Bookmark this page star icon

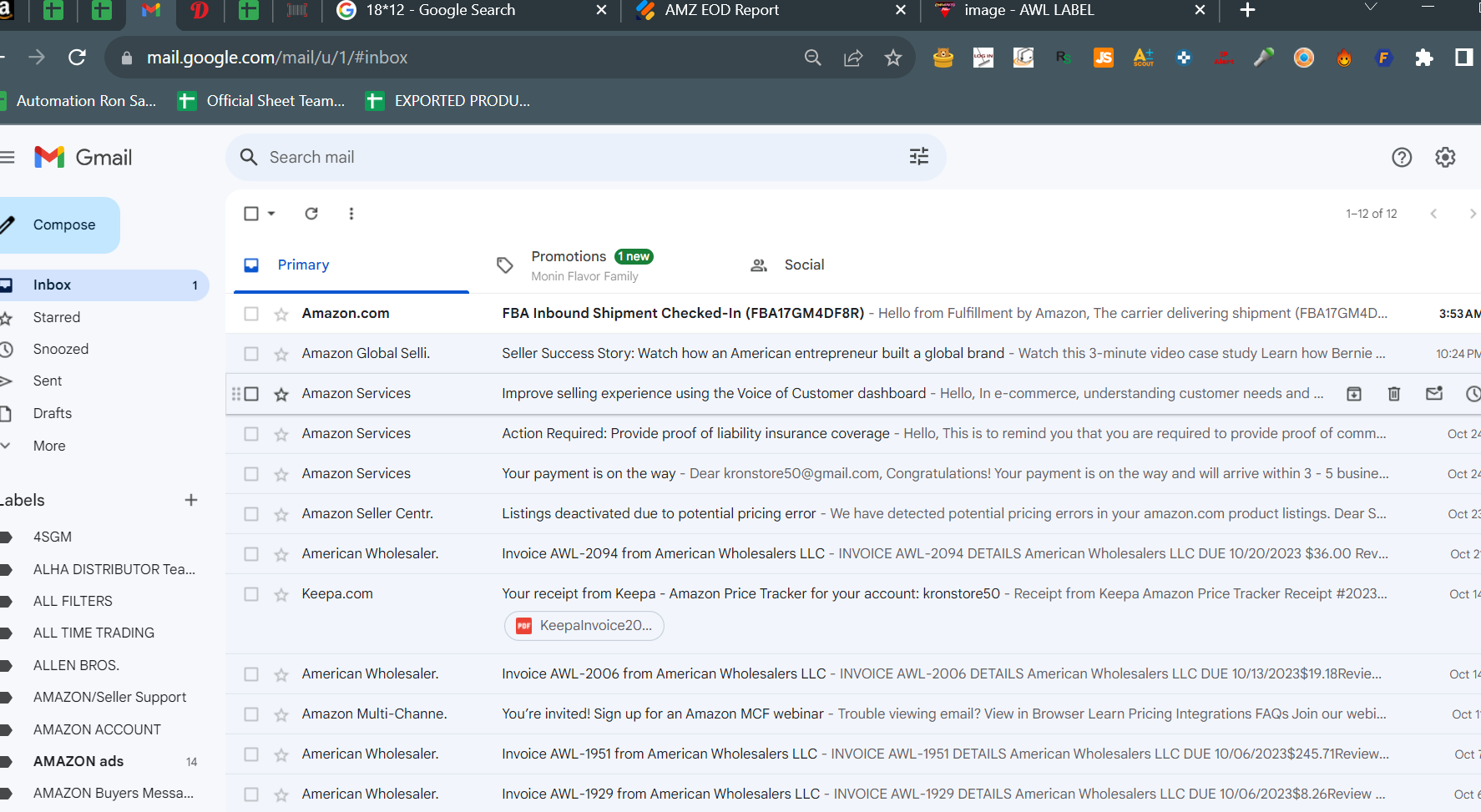[893, 58]
